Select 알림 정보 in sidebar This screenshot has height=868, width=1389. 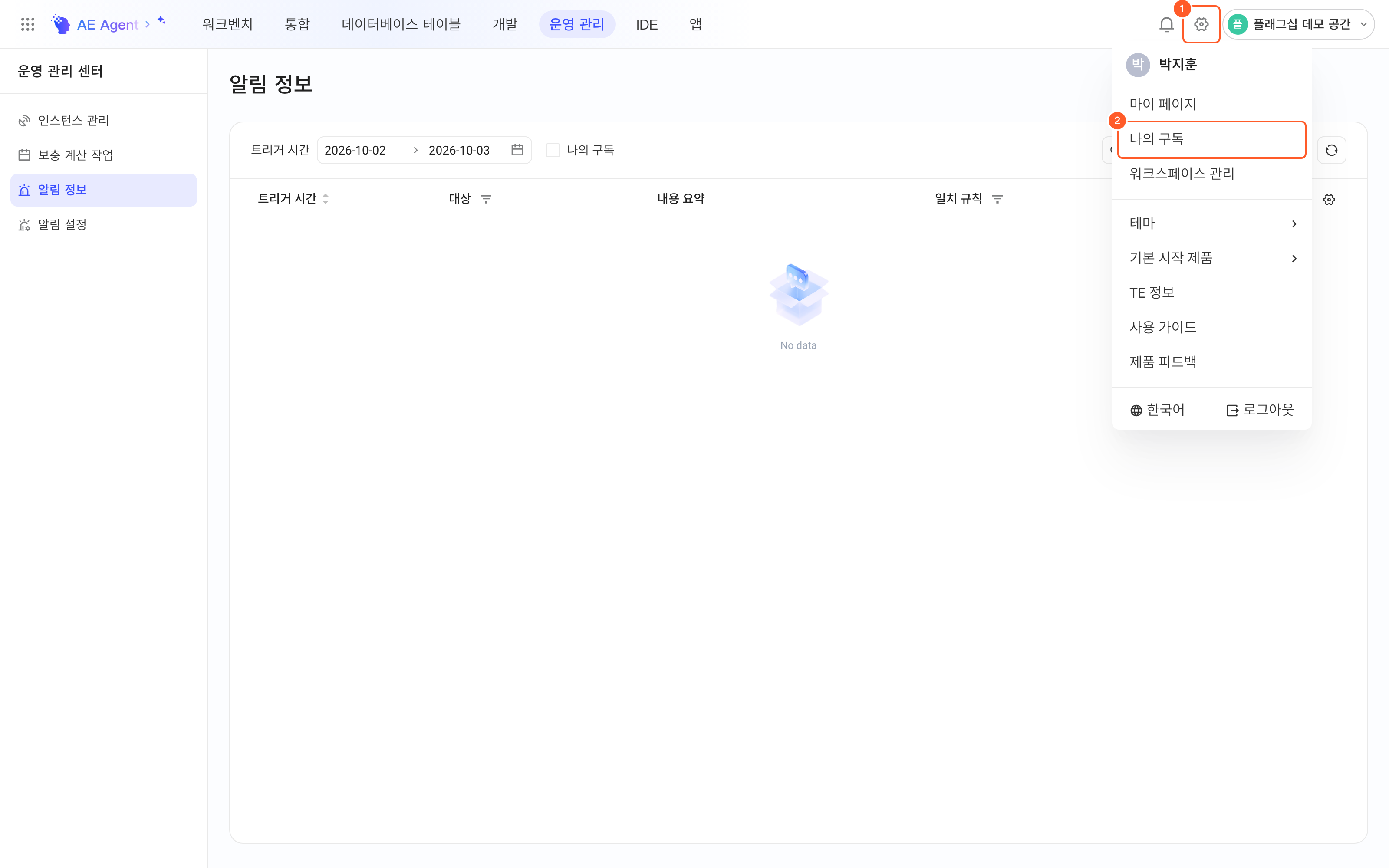[x=104, y=190]
